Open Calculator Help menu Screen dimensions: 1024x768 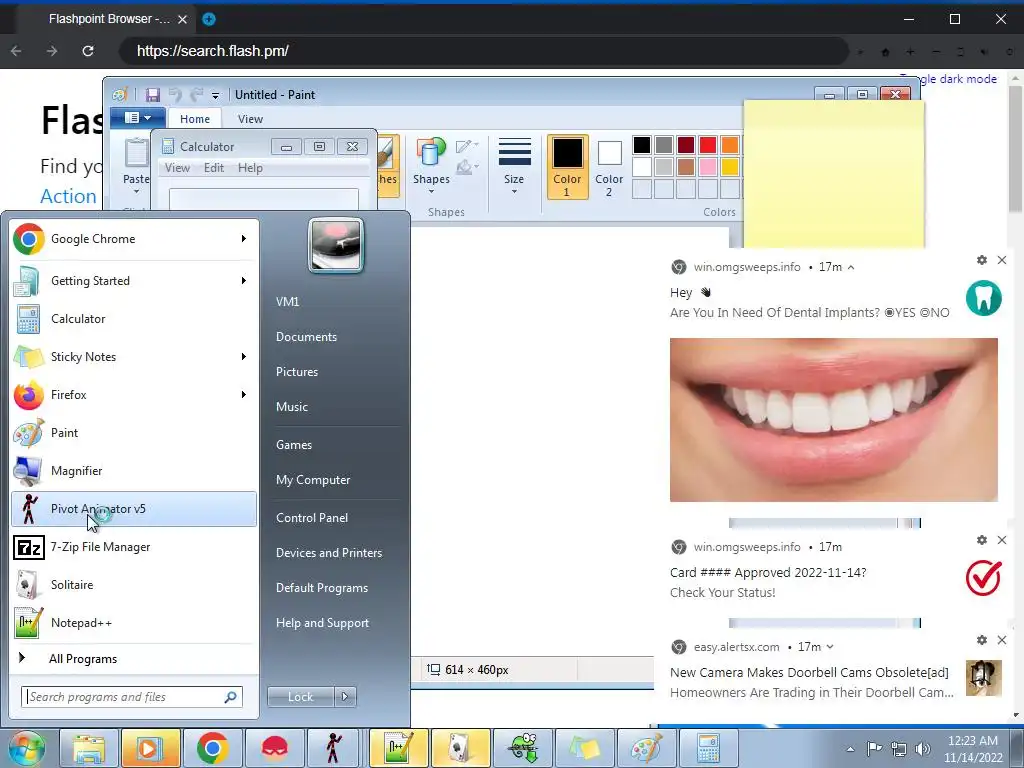tap(250, 168)
